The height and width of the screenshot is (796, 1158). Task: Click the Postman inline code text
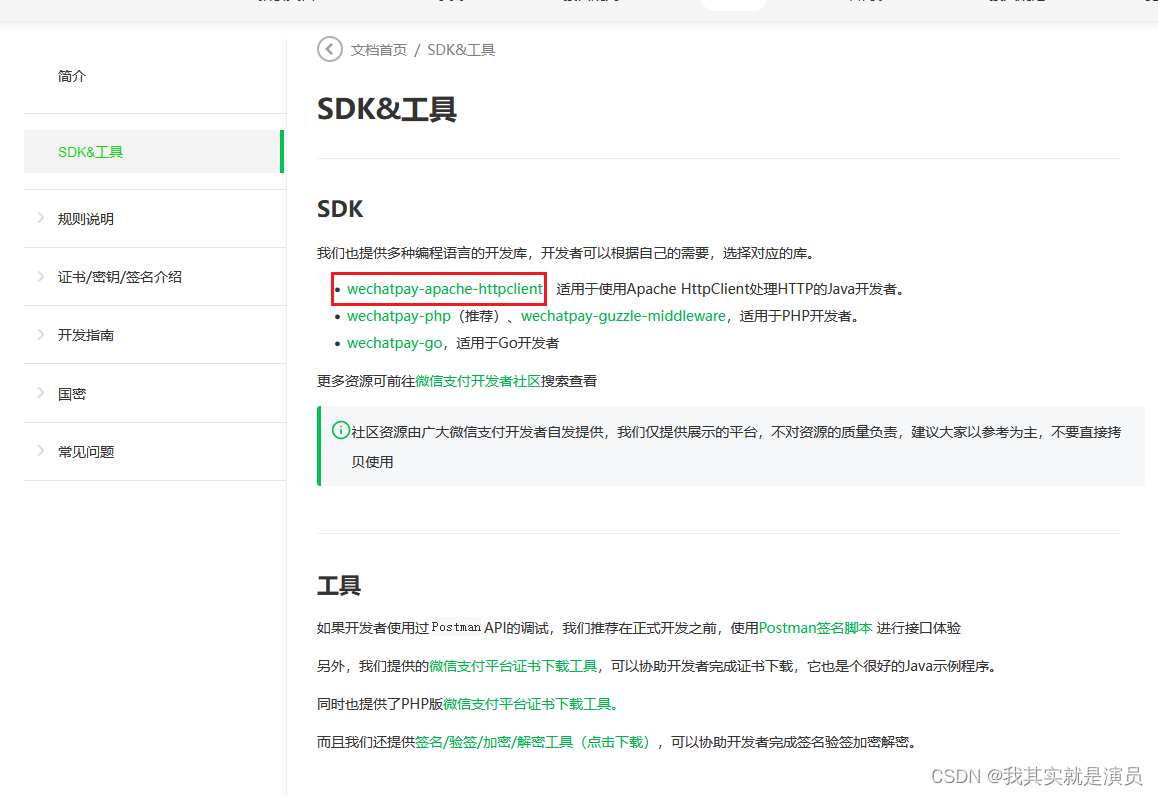(x=456, y=628)
